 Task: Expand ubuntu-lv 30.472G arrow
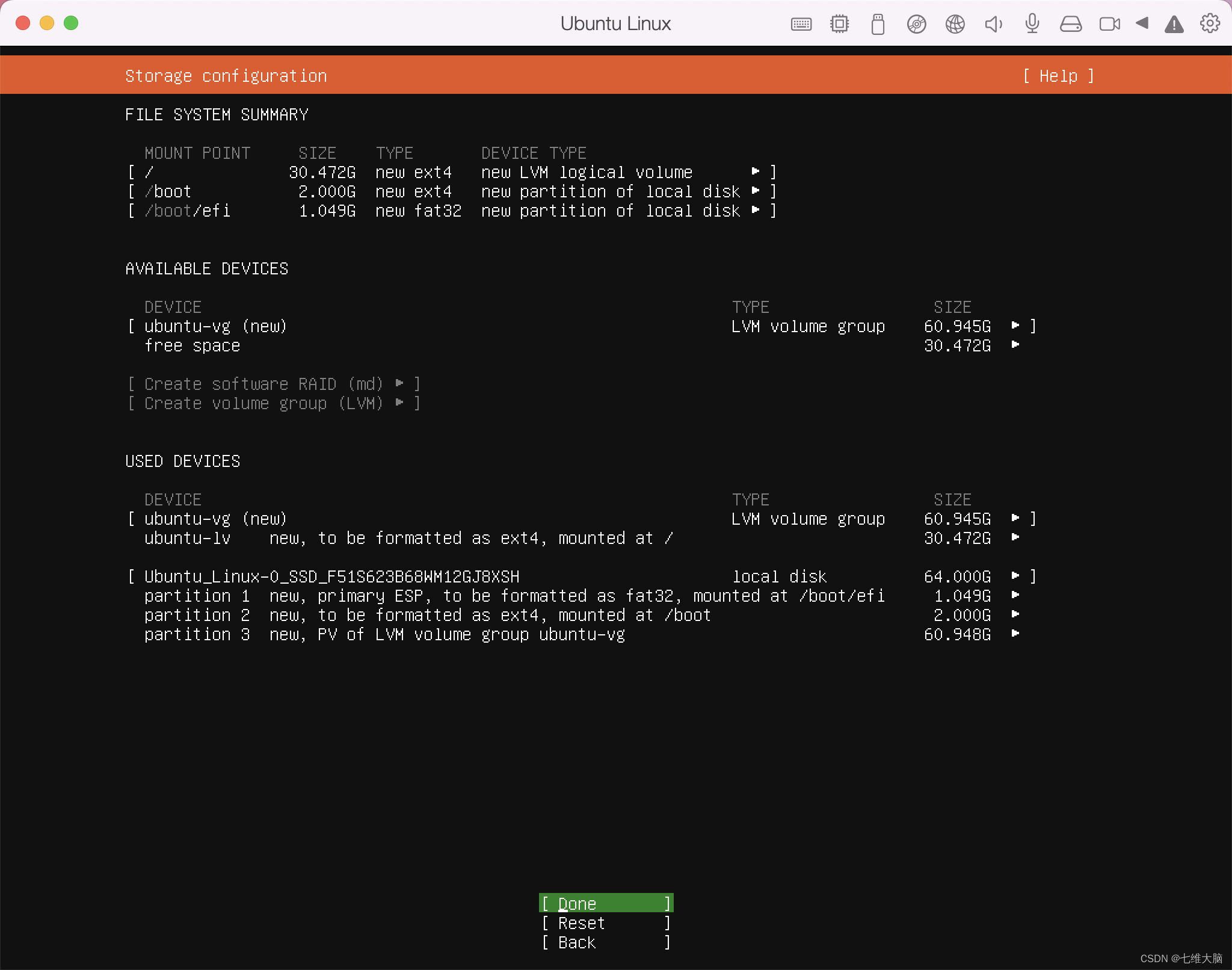(1015, 537)
